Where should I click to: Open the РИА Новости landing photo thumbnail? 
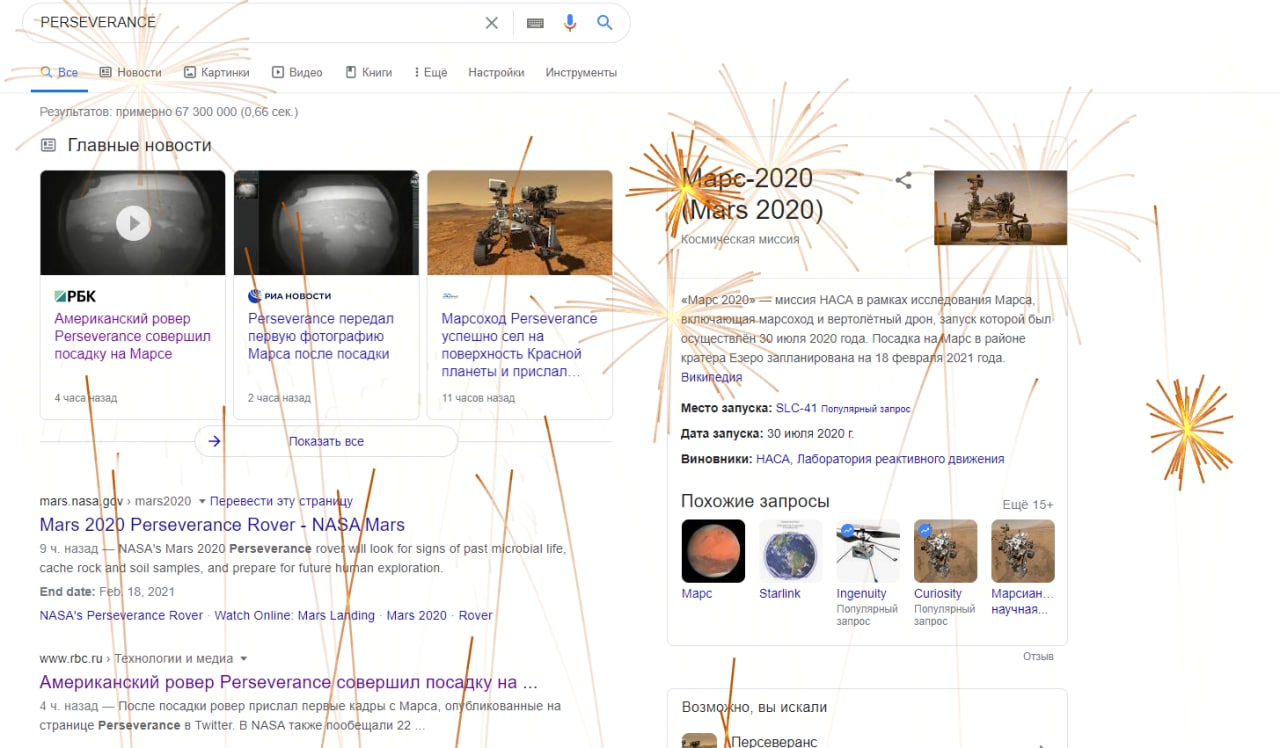coord(326,222)
